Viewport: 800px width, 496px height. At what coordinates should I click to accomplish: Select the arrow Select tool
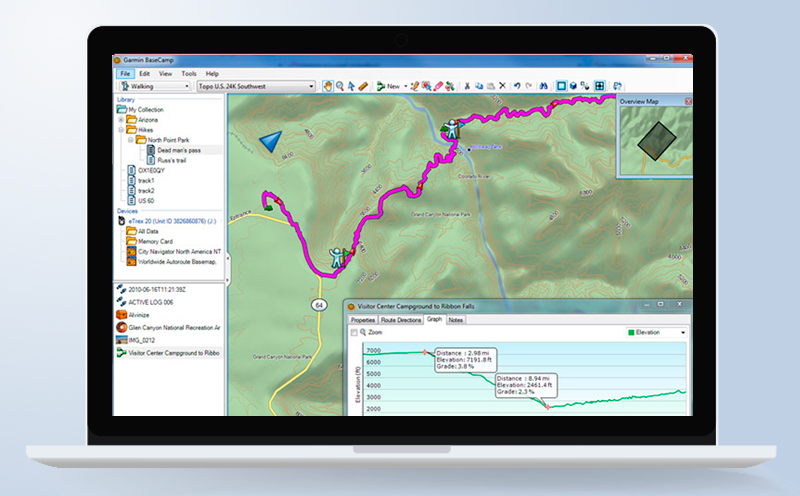point(351,86)
